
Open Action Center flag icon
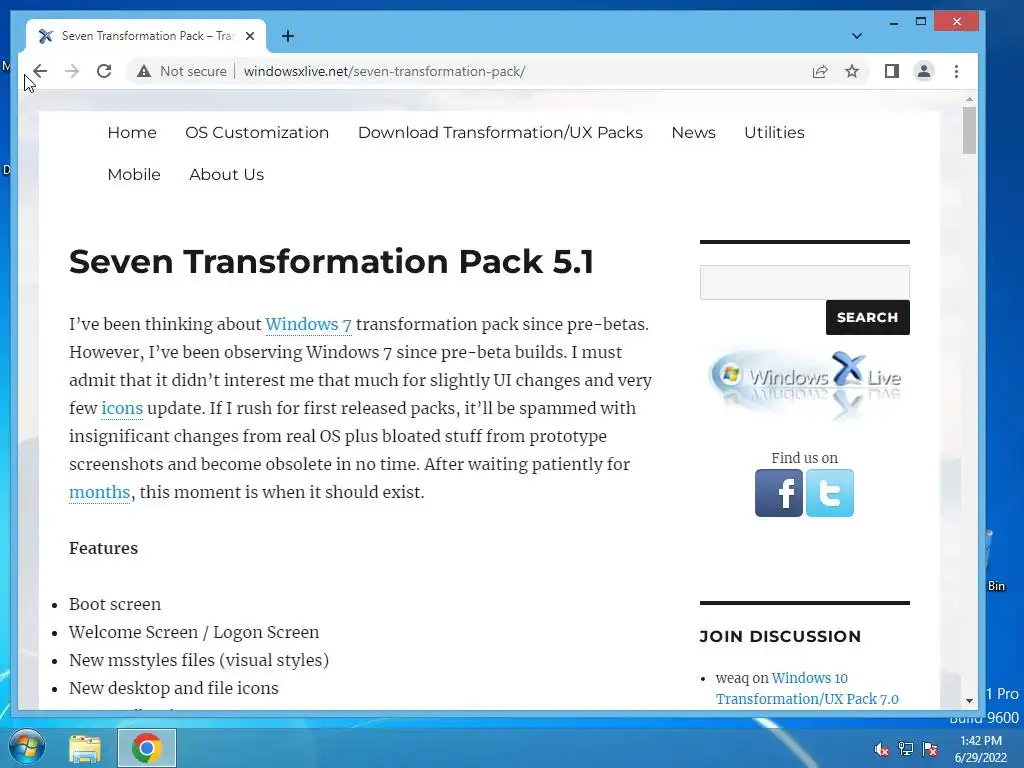click(x=930, y=749)
